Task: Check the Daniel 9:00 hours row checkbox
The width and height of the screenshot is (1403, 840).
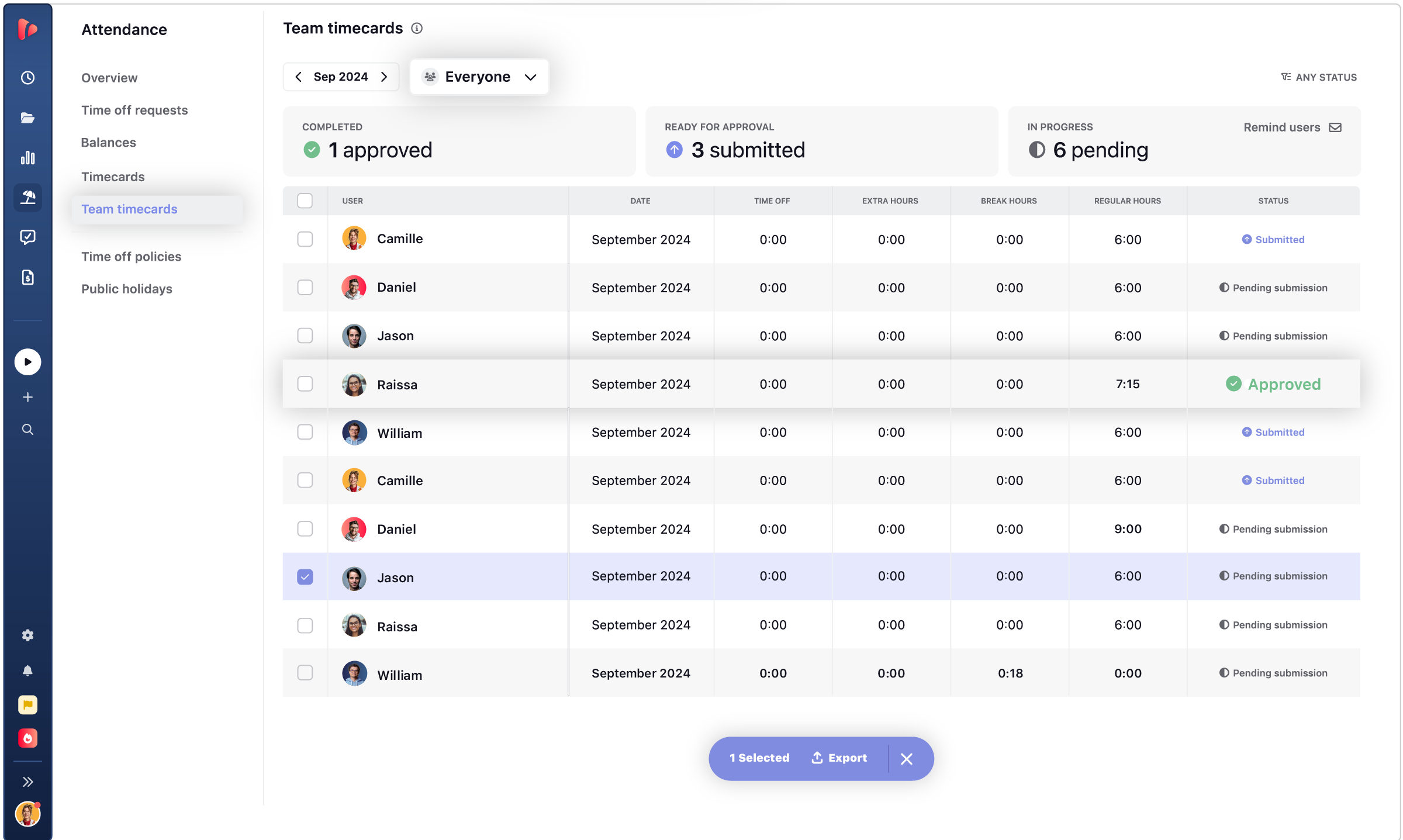Action: (x=305, y=528)
